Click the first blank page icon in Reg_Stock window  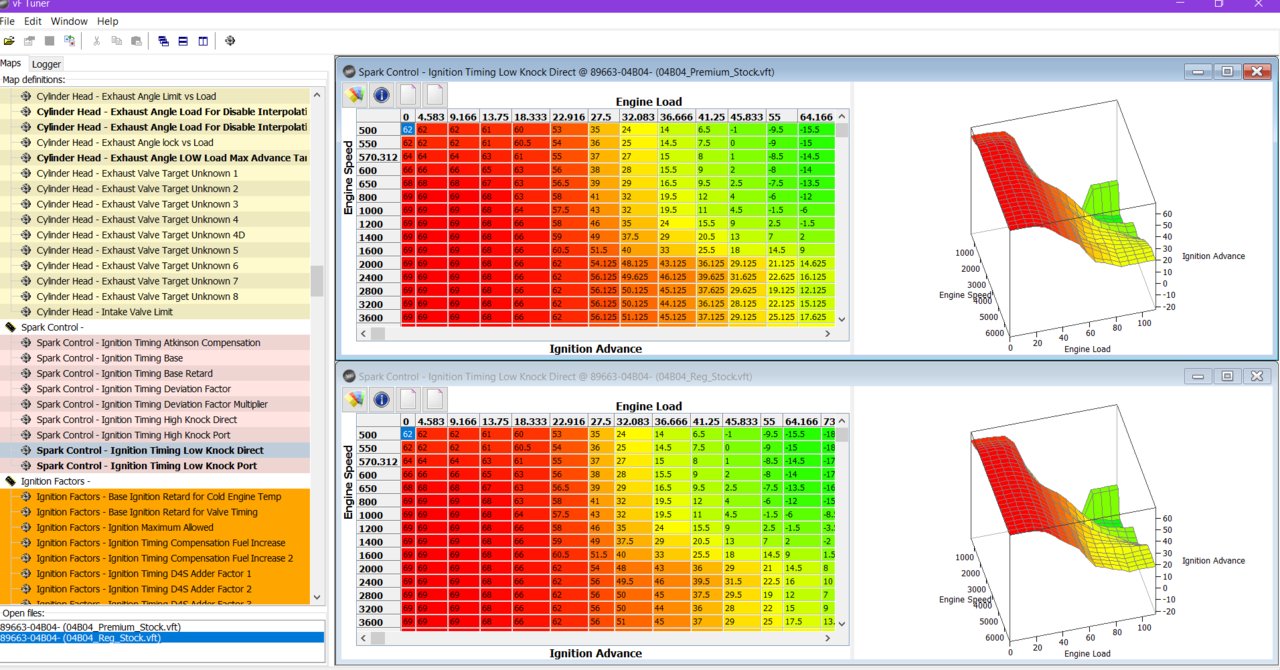coord(408,400)
